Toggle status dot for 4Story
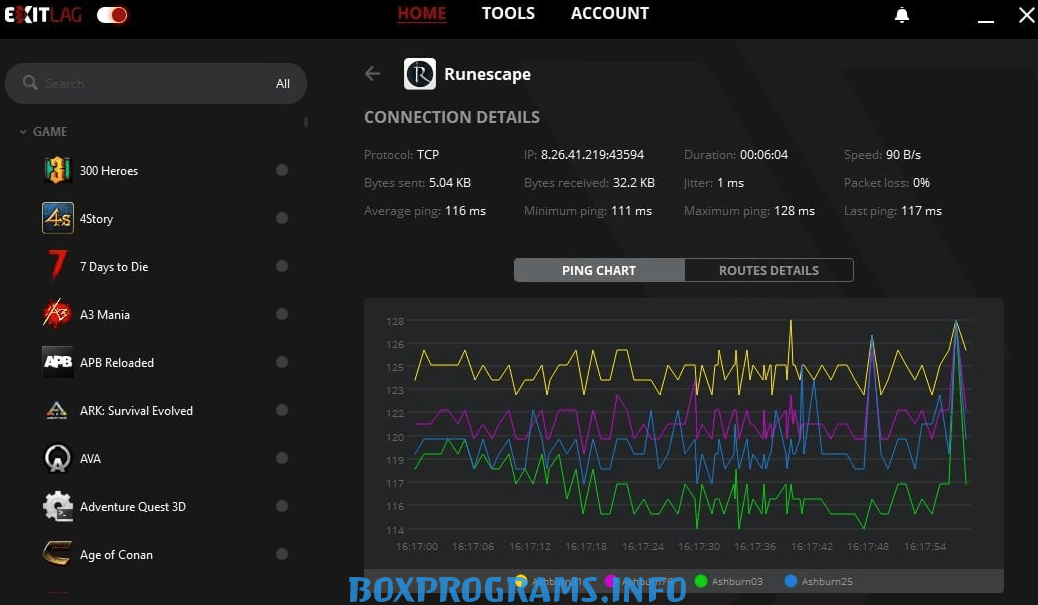 click(282, 218)
